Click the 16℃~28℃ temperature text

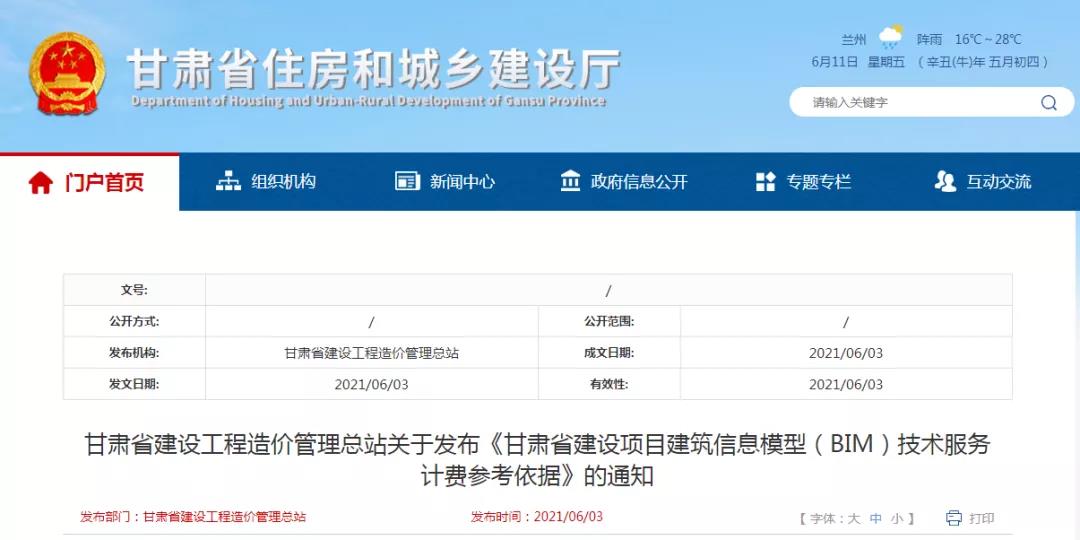[x=988, y=40]
